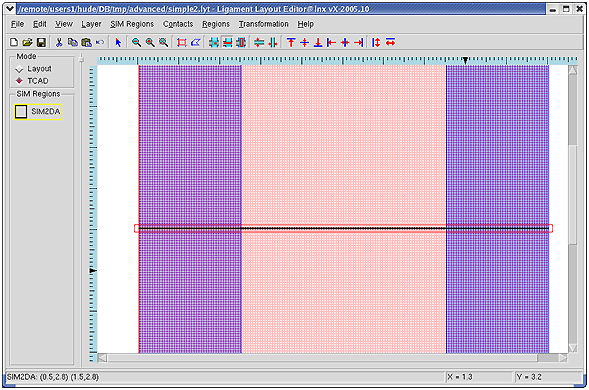Open the File menu
This screenshot has width=589, height=390.
pos(17,24)
